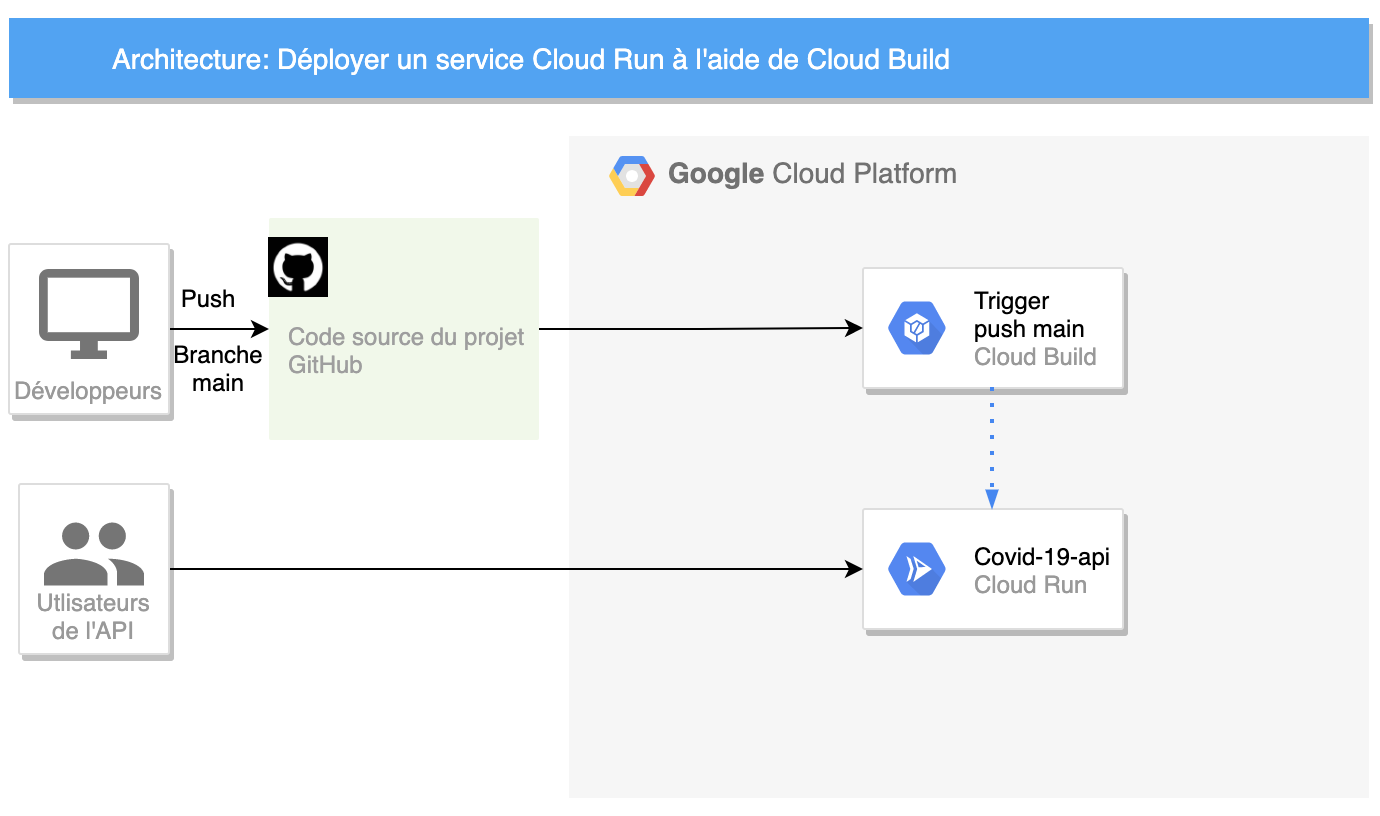Click "Utlisateurs de l'API" label
The height and width of the screenshot is (816, 1380).
93,617
